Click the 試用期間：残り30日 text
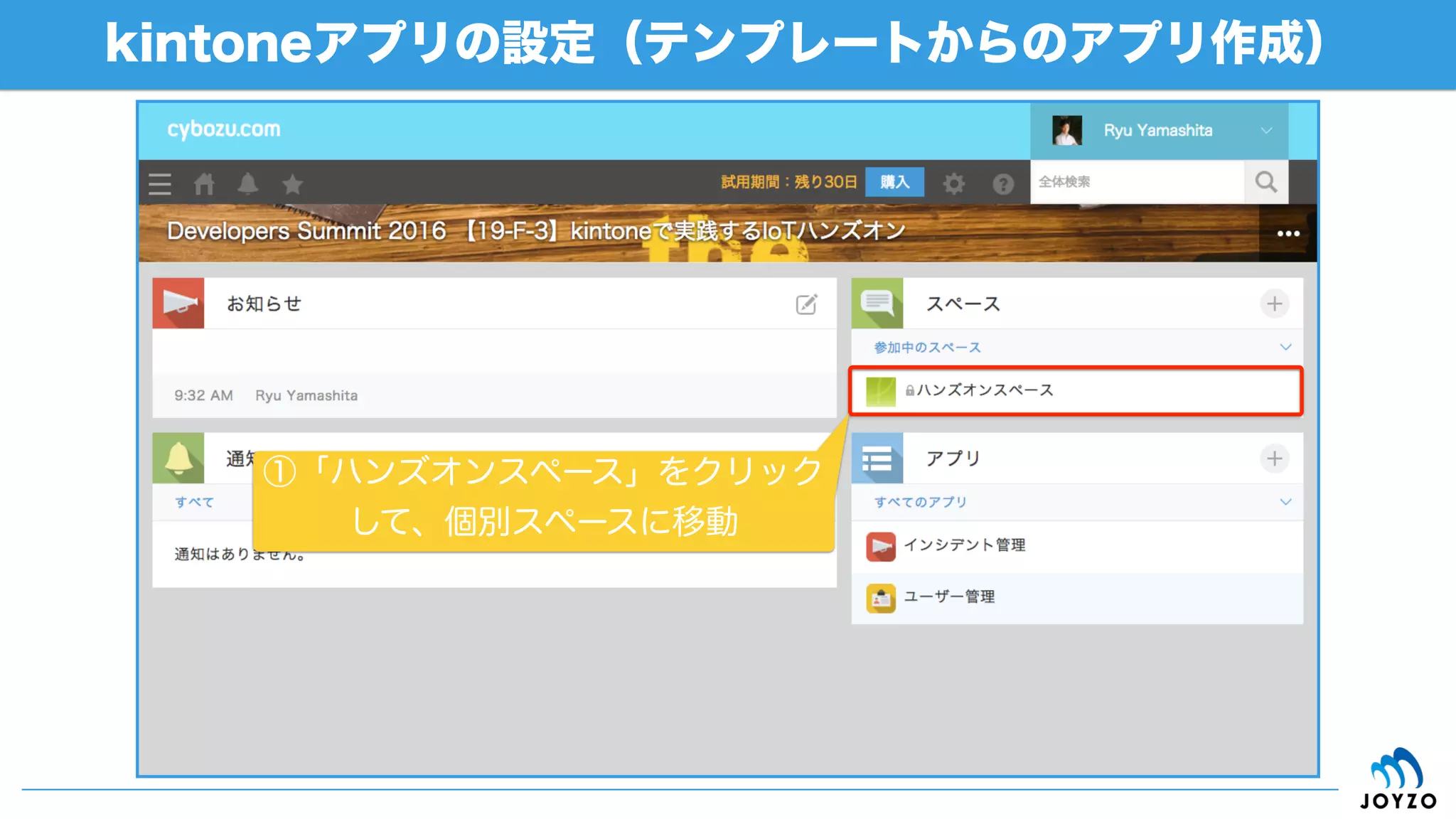 [x=789, y=182]
